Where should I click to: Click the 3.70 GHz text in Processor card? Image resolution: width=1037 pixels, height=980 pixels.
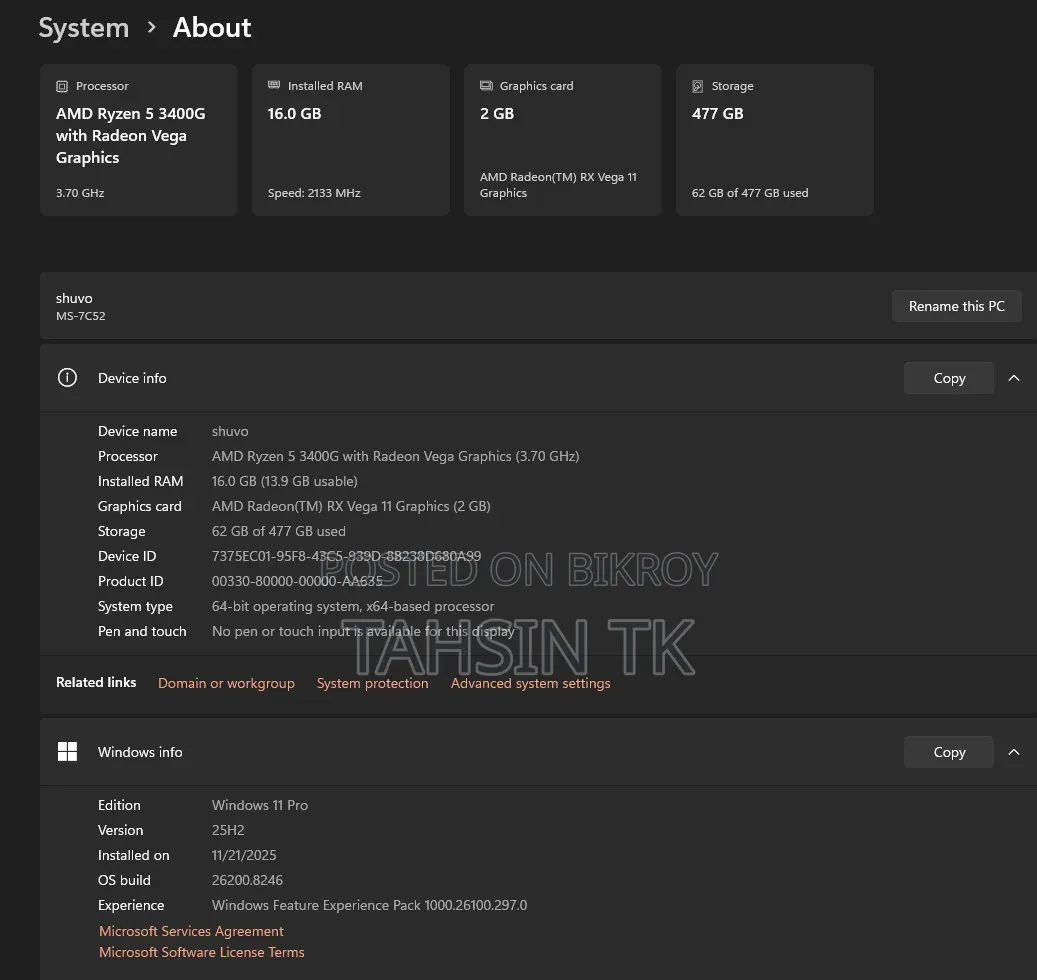point(80,193)
